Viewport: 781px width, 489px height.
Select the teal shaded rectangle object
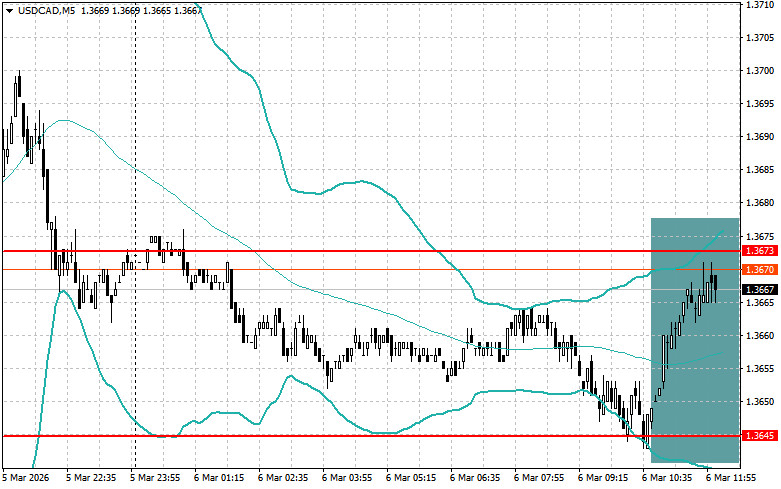tap(695, 340)
